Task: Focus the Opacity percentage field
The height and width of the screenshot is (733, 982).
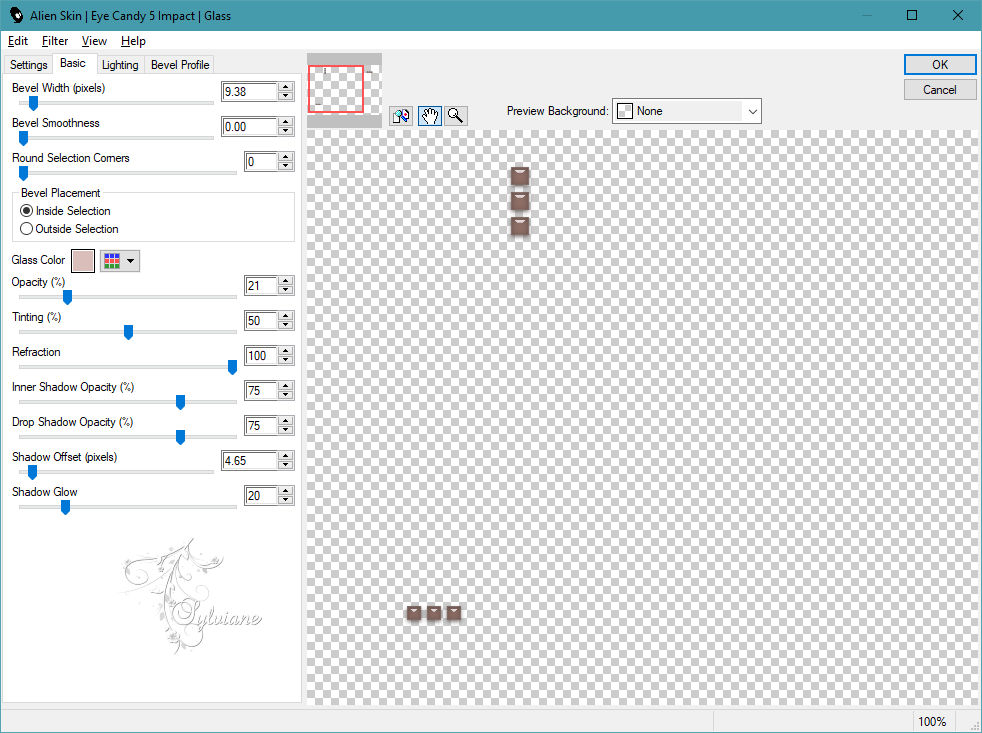Action: point(261,286)
